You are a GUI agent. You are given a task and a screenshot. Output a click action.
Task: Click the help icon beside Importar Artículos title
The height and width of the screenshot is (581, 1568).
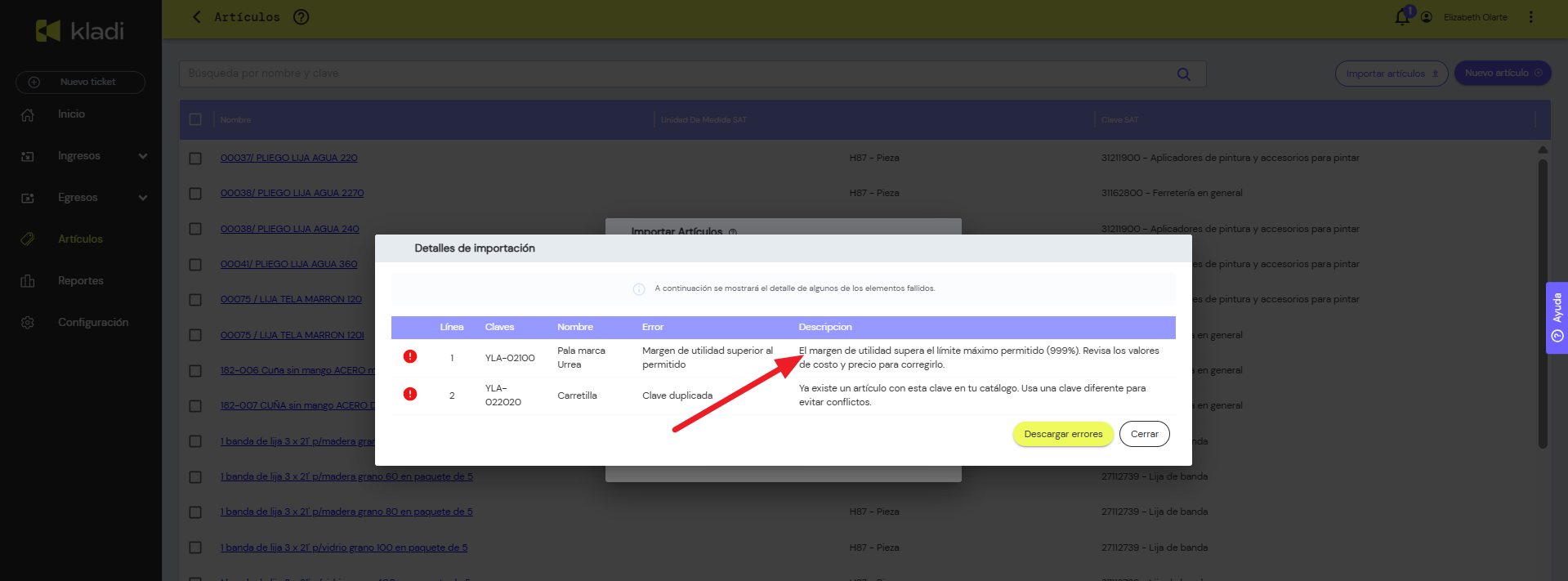point(733,232)
